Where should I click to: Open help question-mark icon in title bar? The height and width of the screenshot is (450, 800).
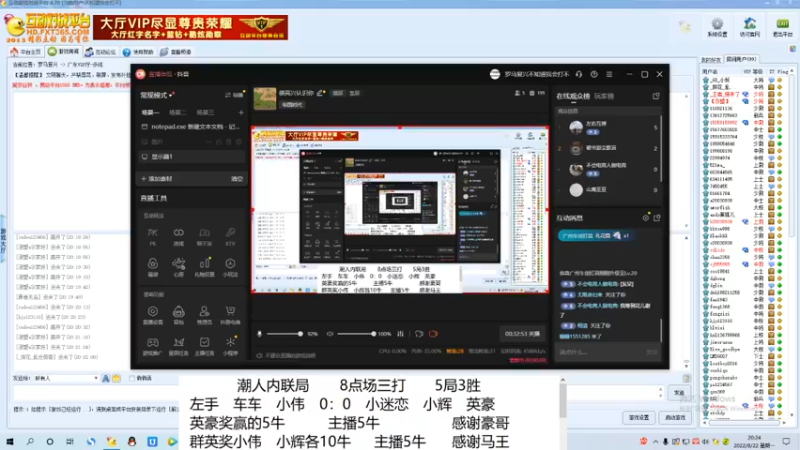594,74
